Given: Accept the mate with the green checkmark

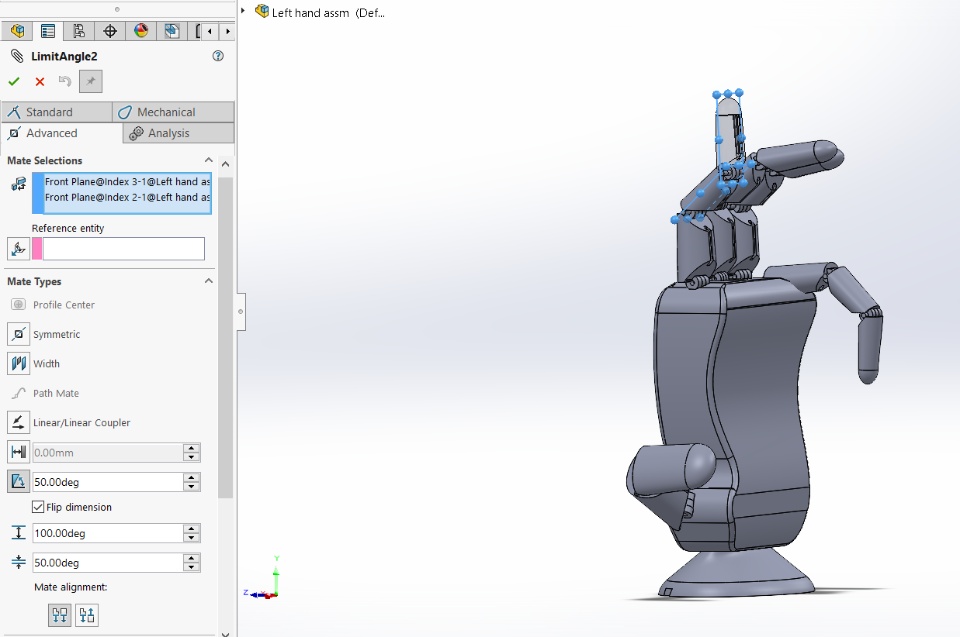Looking at the screenshot, I should [14, 81].
